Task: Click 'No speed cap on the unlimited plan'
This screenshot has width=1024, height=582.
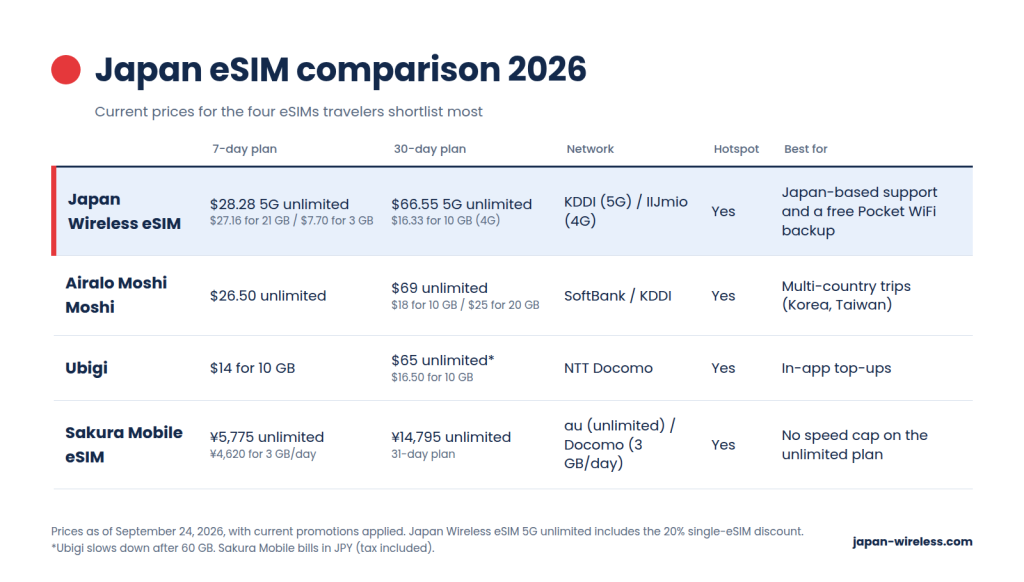Action: click(854, 444)
